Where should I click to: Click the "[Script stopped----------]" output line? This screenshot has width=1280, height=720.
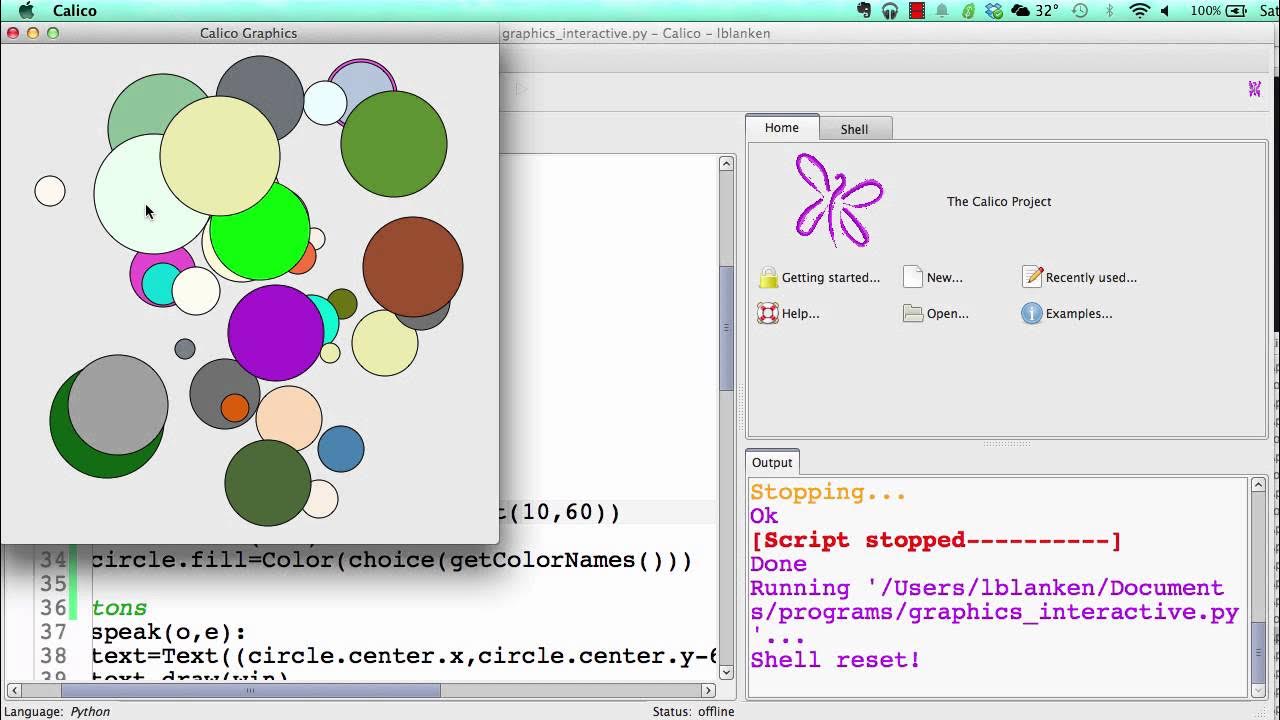click(936, 540)
